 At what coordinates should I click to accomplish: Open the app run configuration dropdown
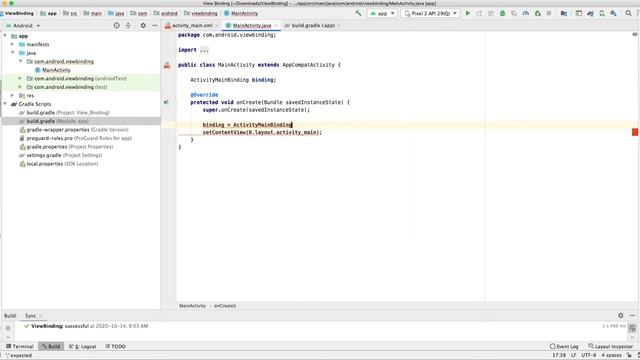382,13
